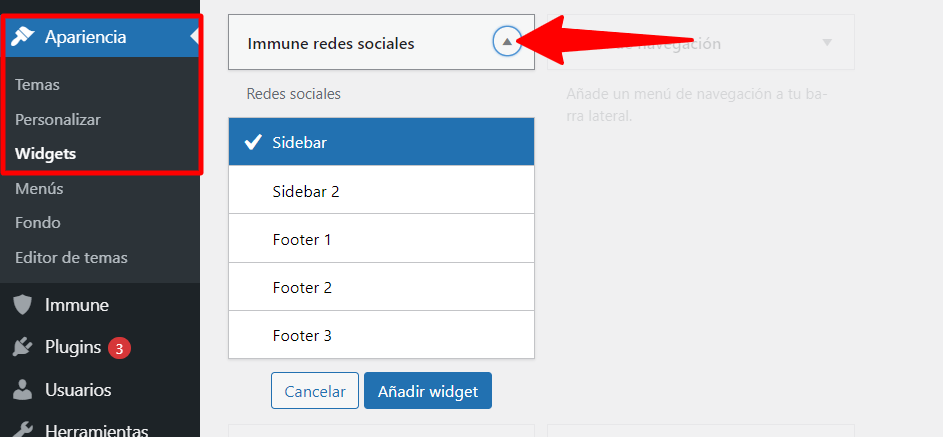Click the Apariencia paintbrush icon
943x437 pixels.
click(22, 37)
